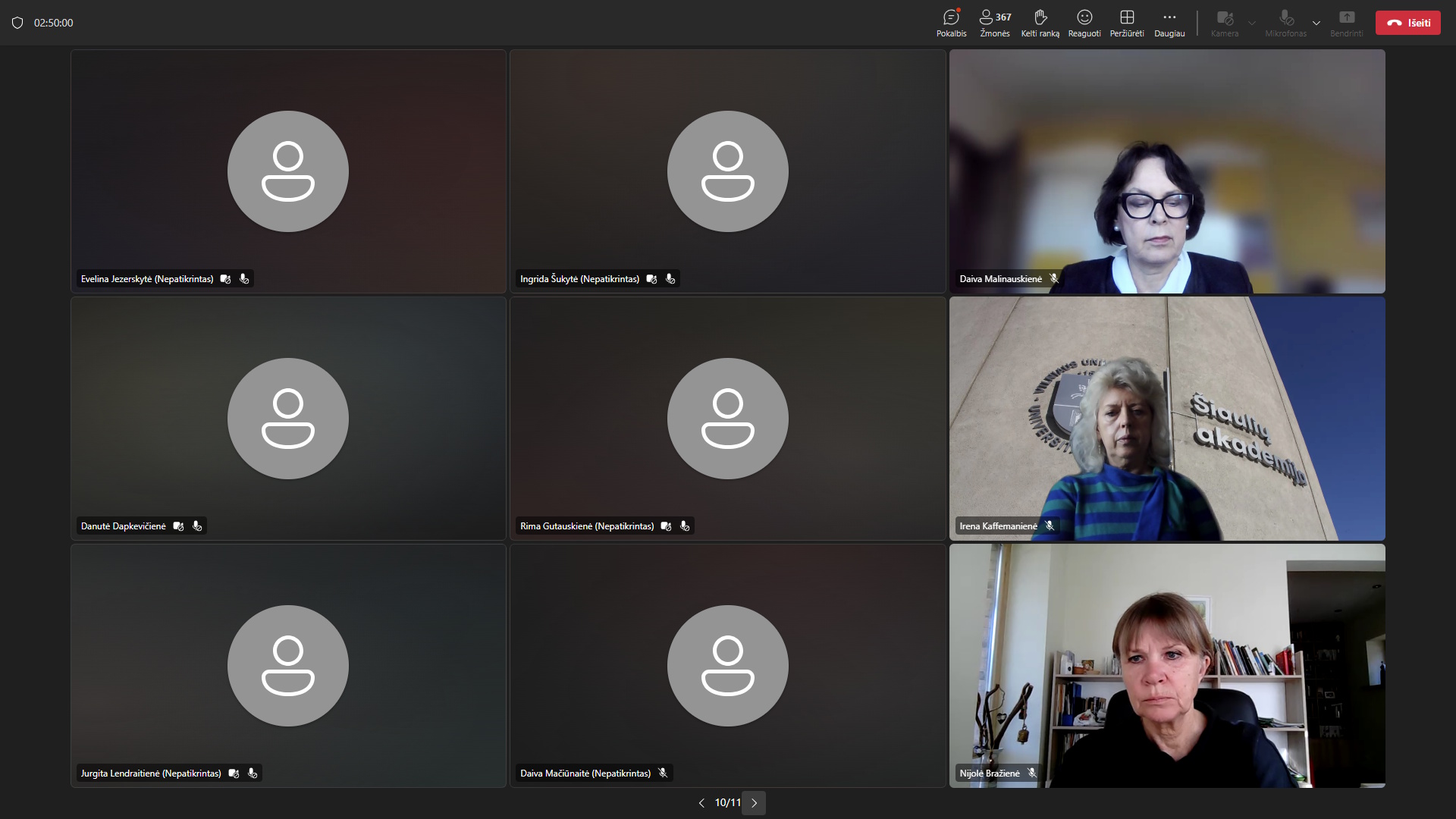Click Daiva Malinauskienė's muted microphone icon
1456x819 pixels.
1054,279
